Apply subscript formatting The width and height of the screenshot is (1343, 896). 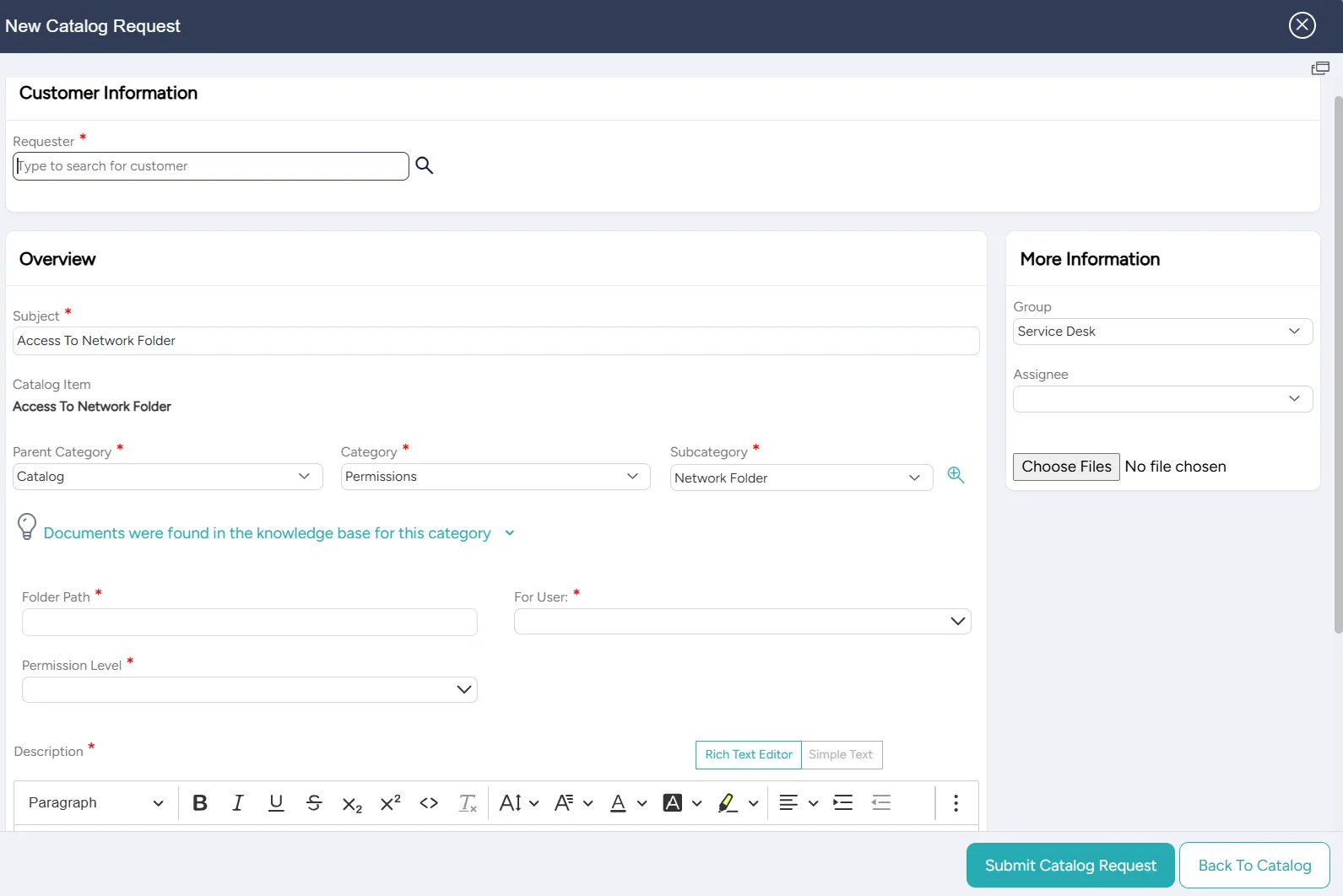[x=352, y=803]
